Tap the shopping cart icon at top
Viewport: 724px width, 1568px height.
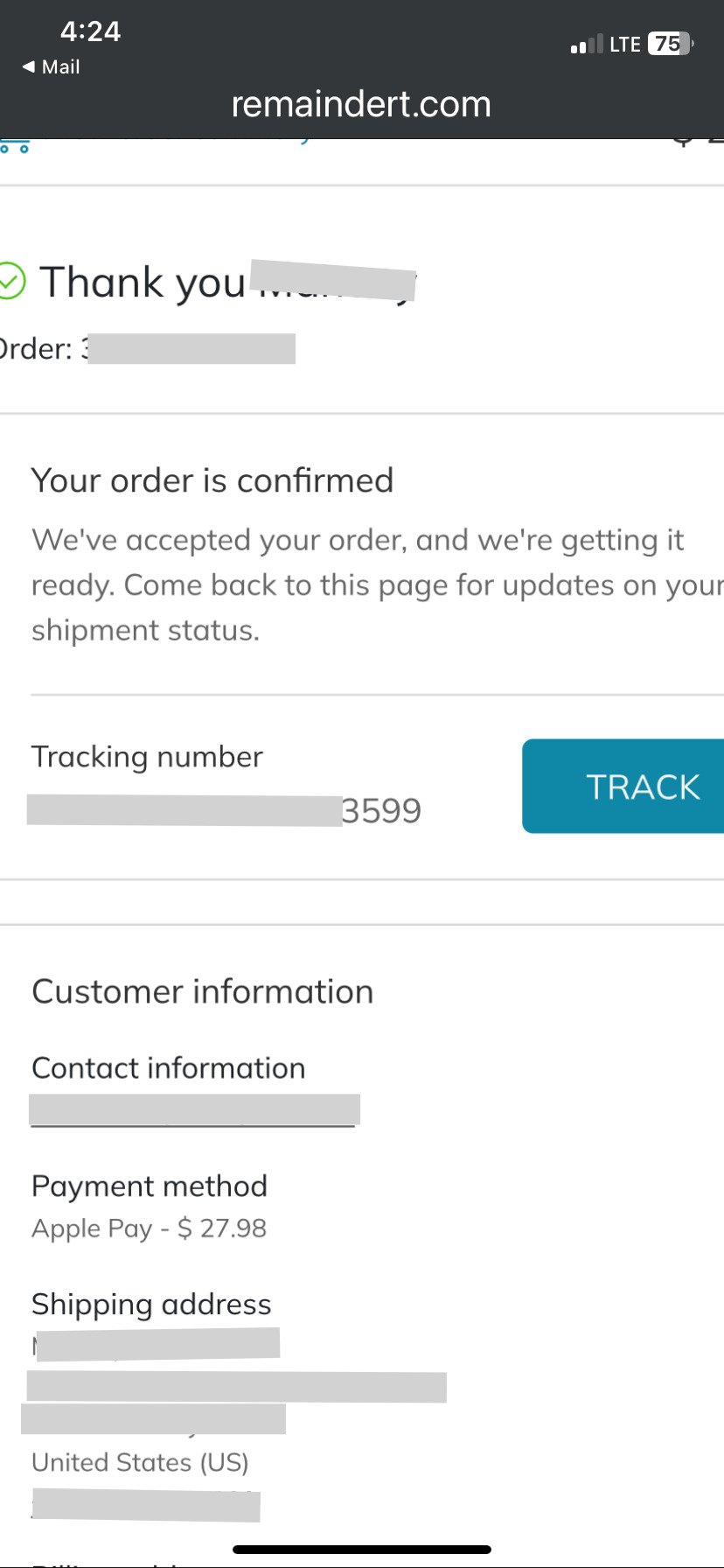(x=15, y=145)
